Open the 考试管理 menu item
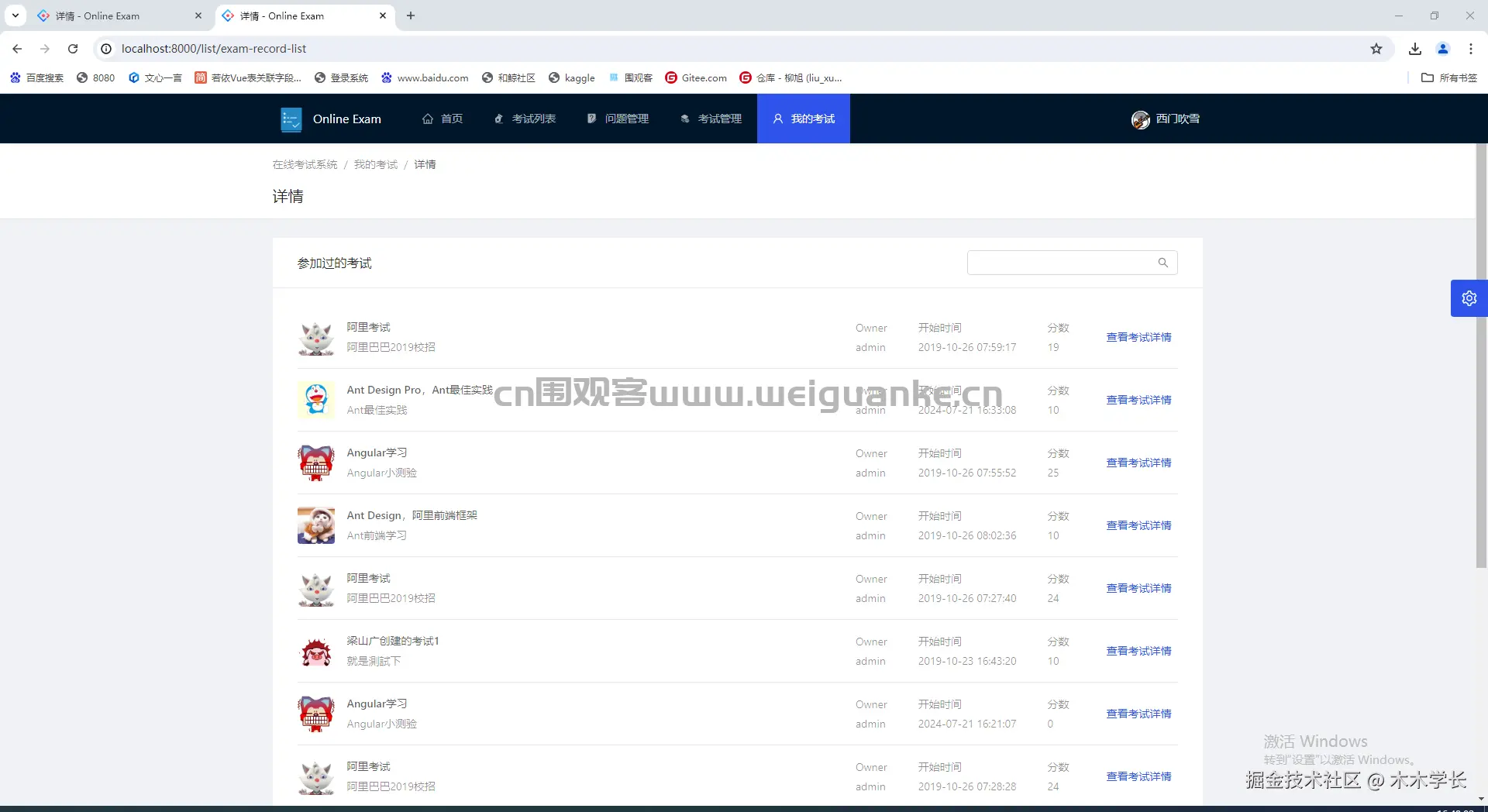Screen dimensions: 1488x812 (x=711, y=119)
